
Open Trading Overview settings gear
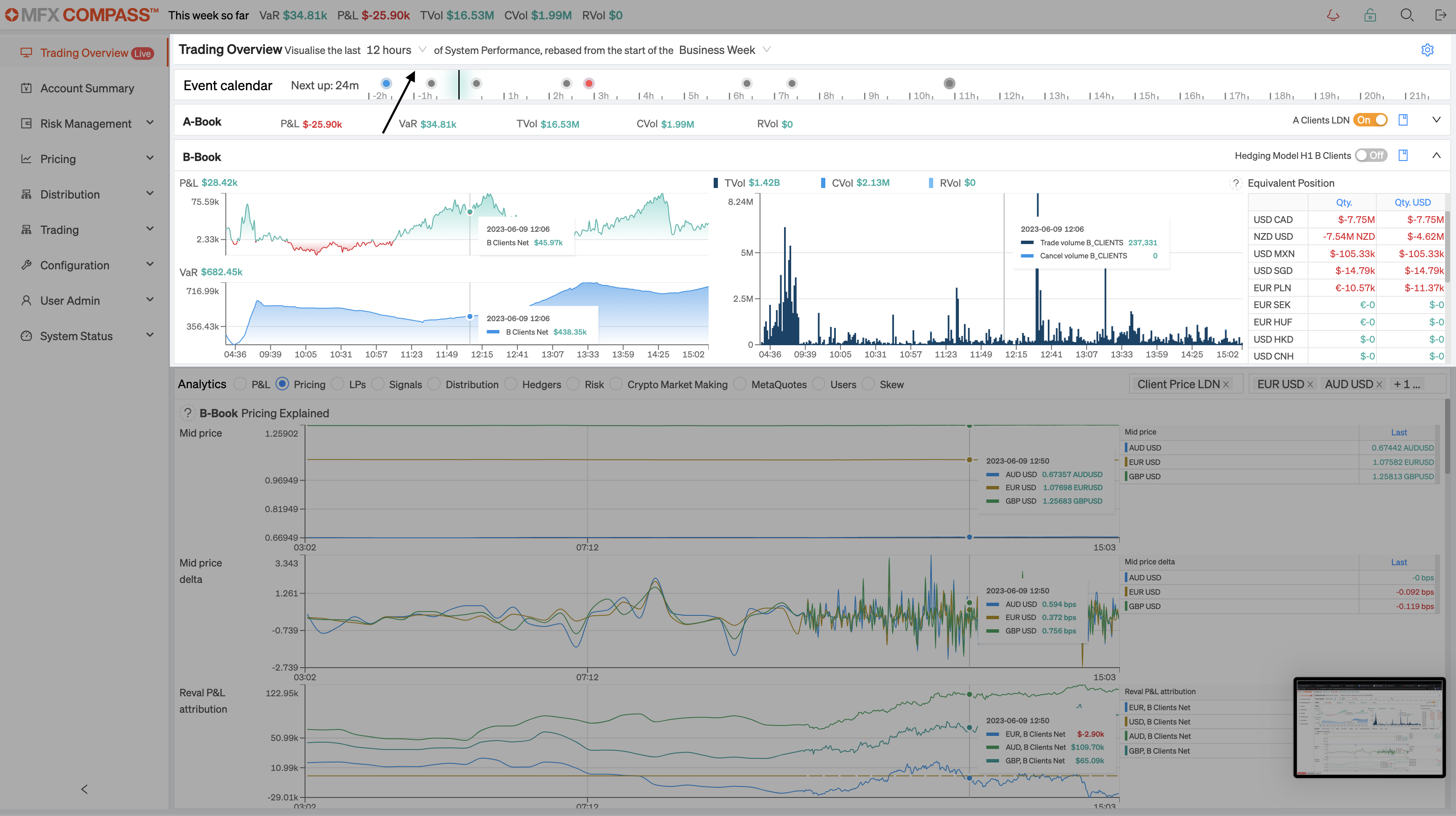[x=1427, y=50]
